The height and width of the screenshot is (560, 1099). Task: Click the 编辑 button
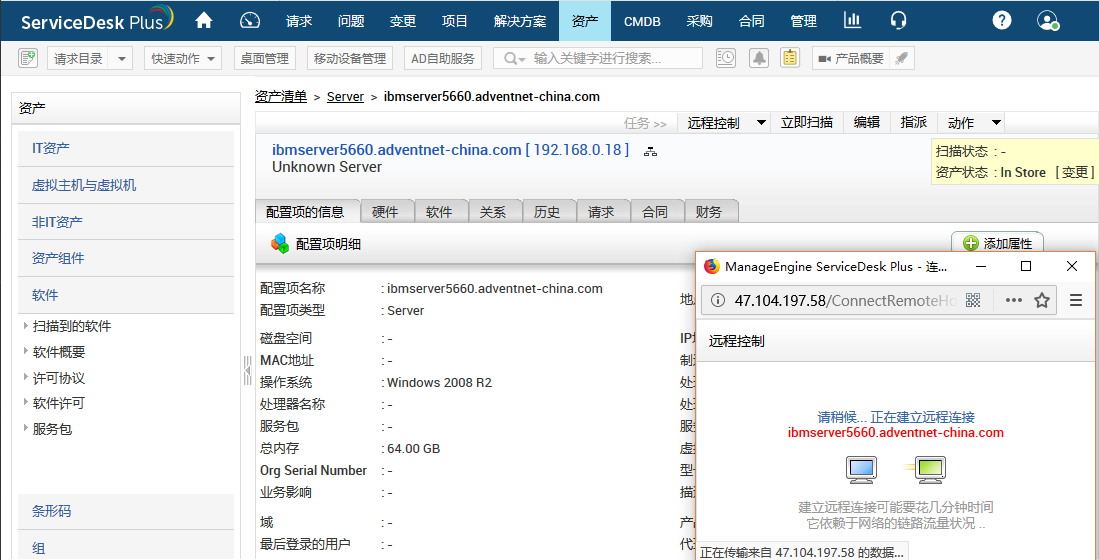click(866, 123)
